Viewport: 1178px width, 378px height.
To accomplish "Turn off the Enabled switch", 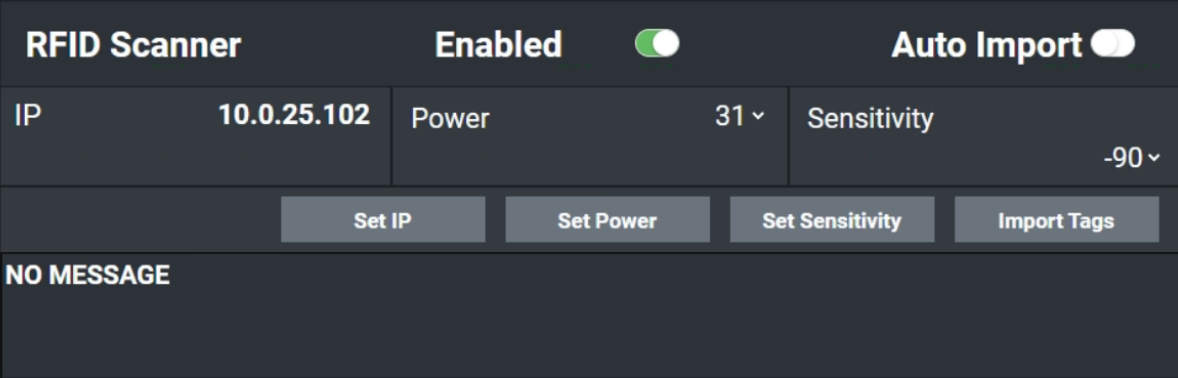I will [x=657, y=44].
